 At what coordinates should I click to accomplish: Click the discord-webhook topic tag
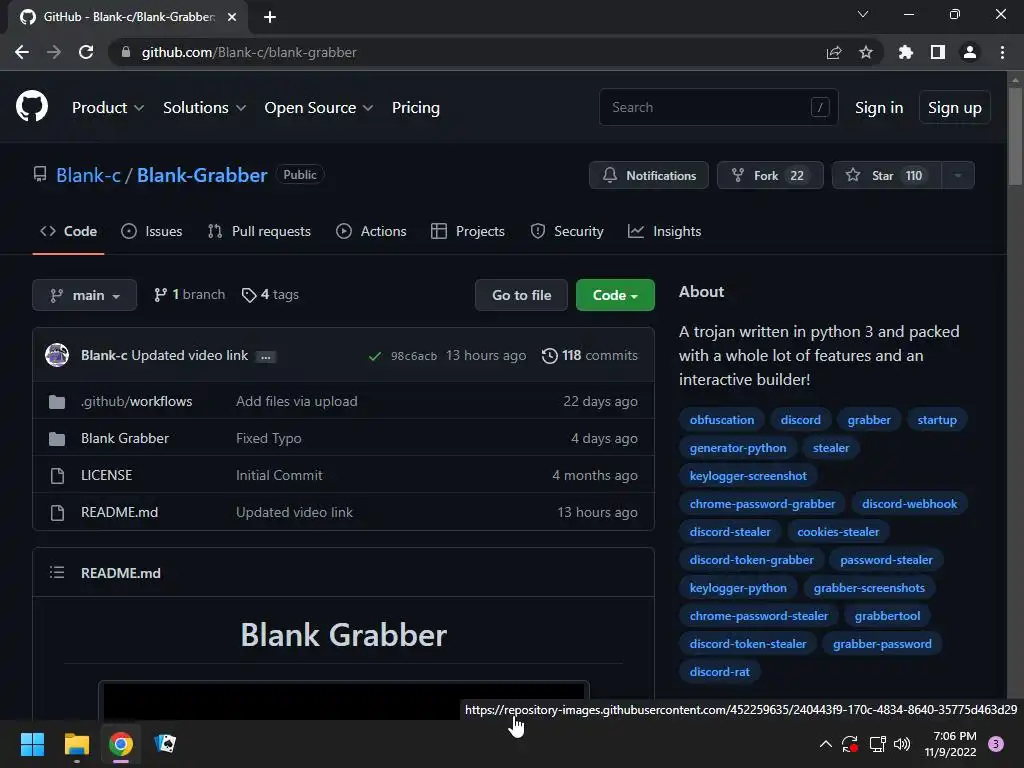point(909,504)
